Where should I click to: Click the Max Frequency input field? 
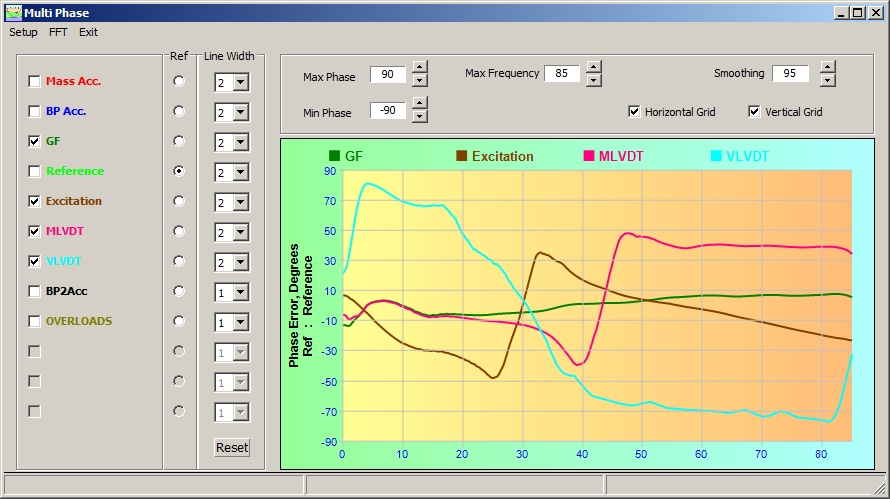pos(562,73)
